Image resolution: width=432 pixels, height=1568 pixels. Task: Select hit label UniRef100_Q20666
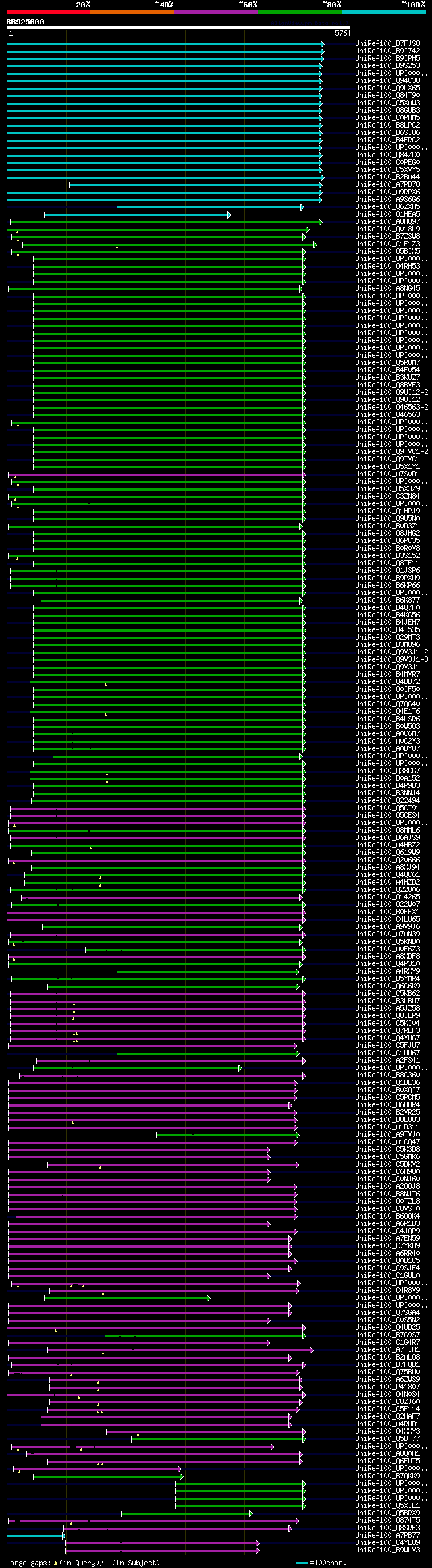(x=387, y=860)
